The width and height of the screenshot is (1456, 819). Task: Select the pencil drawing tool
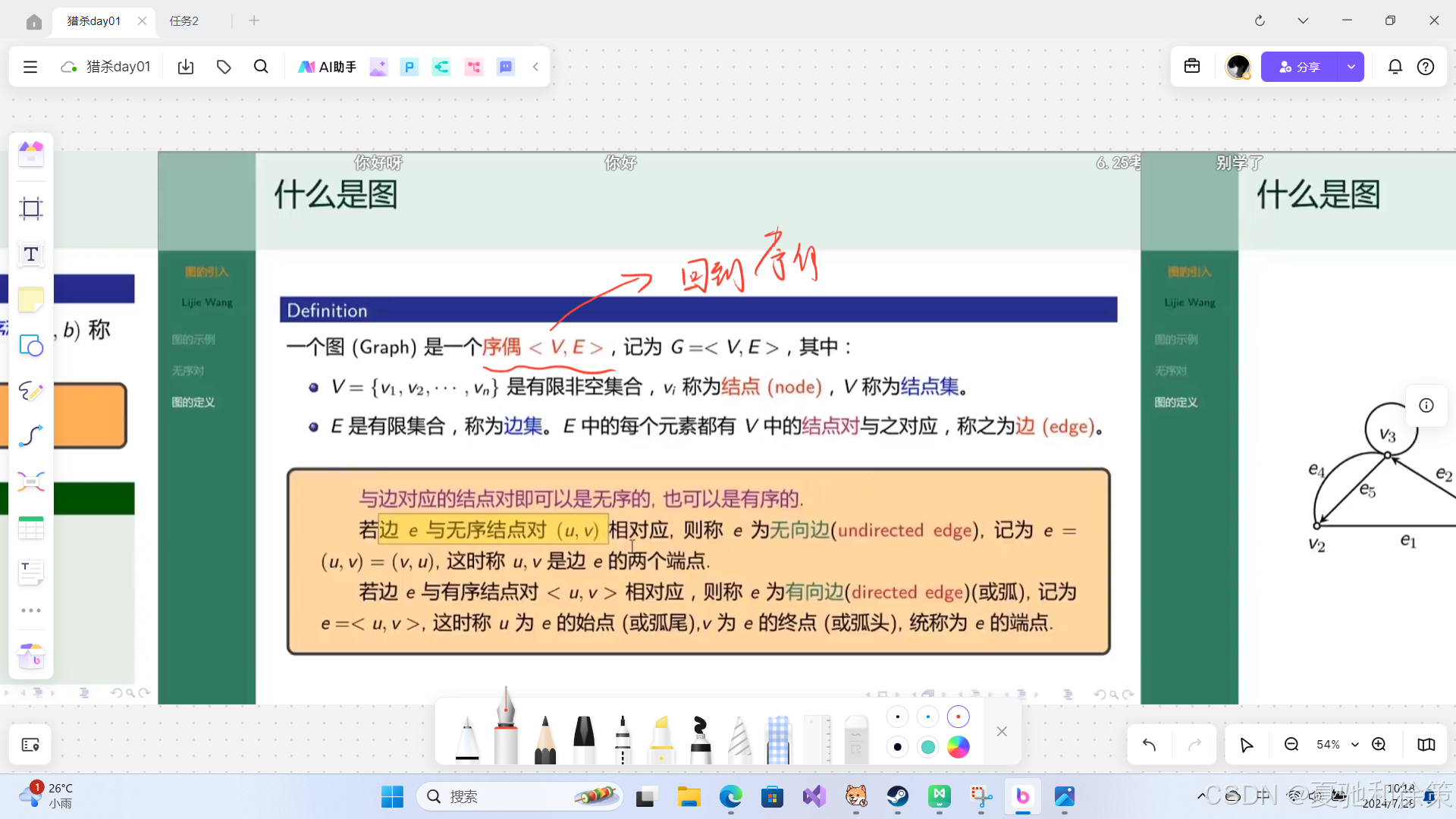[544, 739]
